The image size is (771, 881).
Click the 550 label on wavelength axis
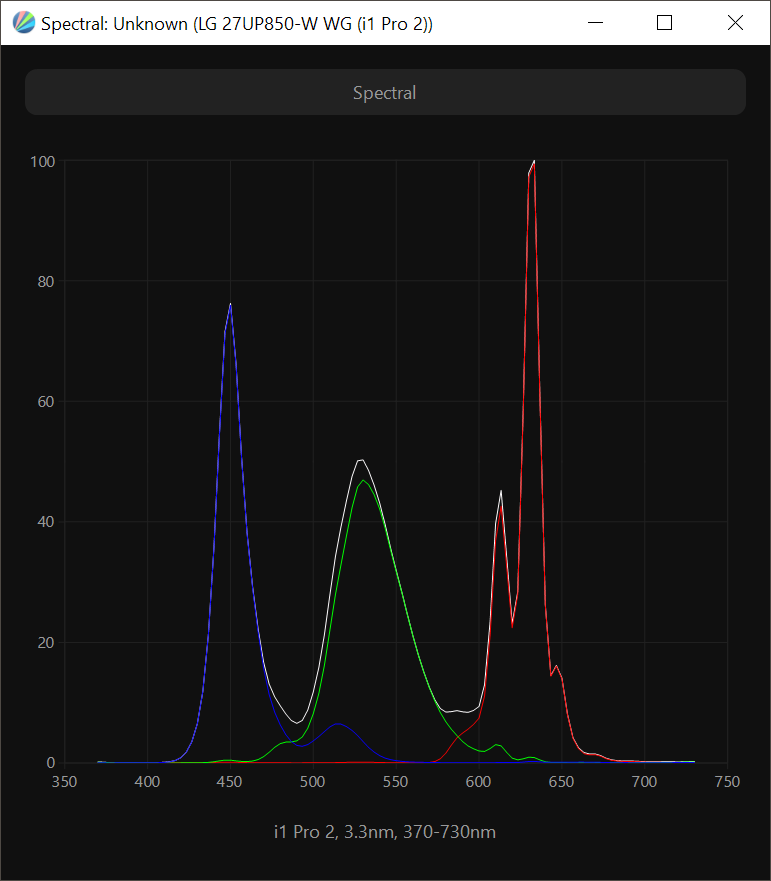396,782
